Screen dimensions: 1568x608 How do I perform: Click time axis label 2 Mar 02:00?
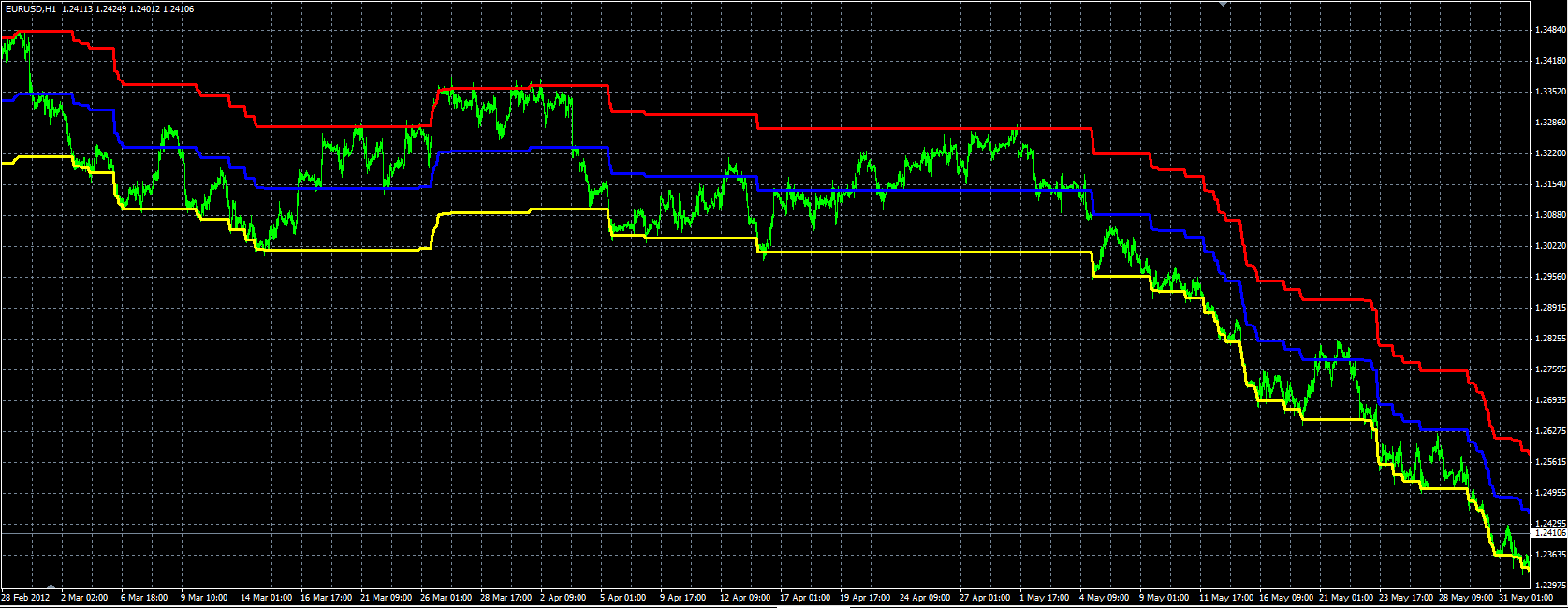pyautogui.click(x=84, y=598)
